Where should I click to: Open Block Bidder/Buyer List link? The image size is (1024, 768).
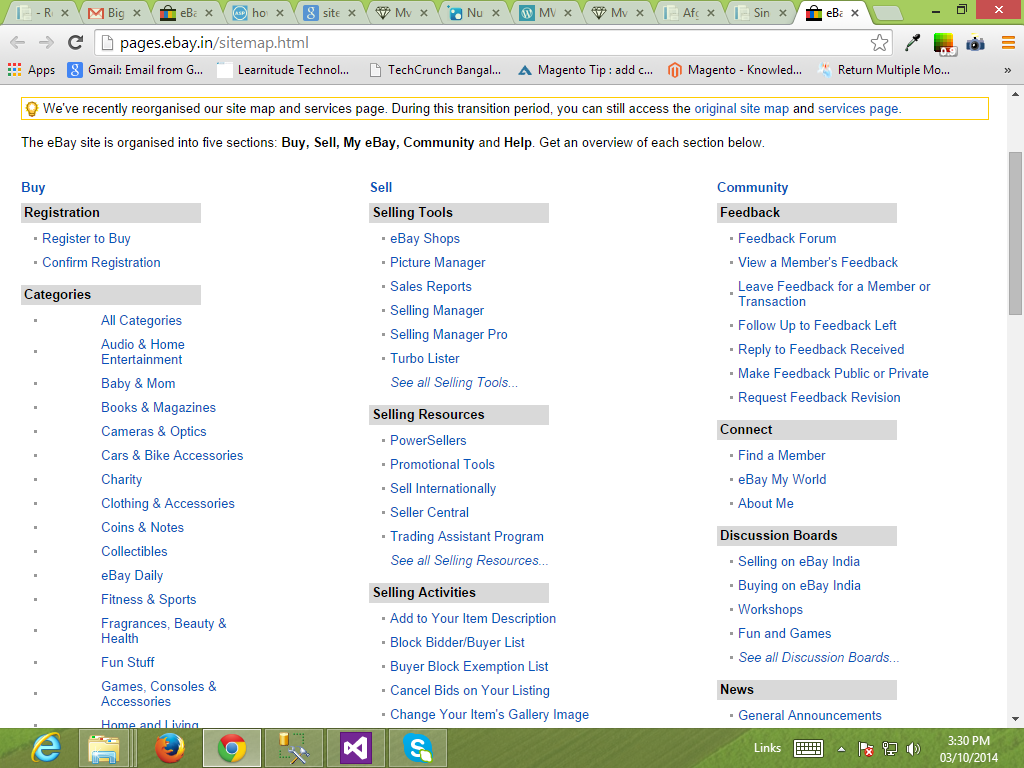pos(457,643)
